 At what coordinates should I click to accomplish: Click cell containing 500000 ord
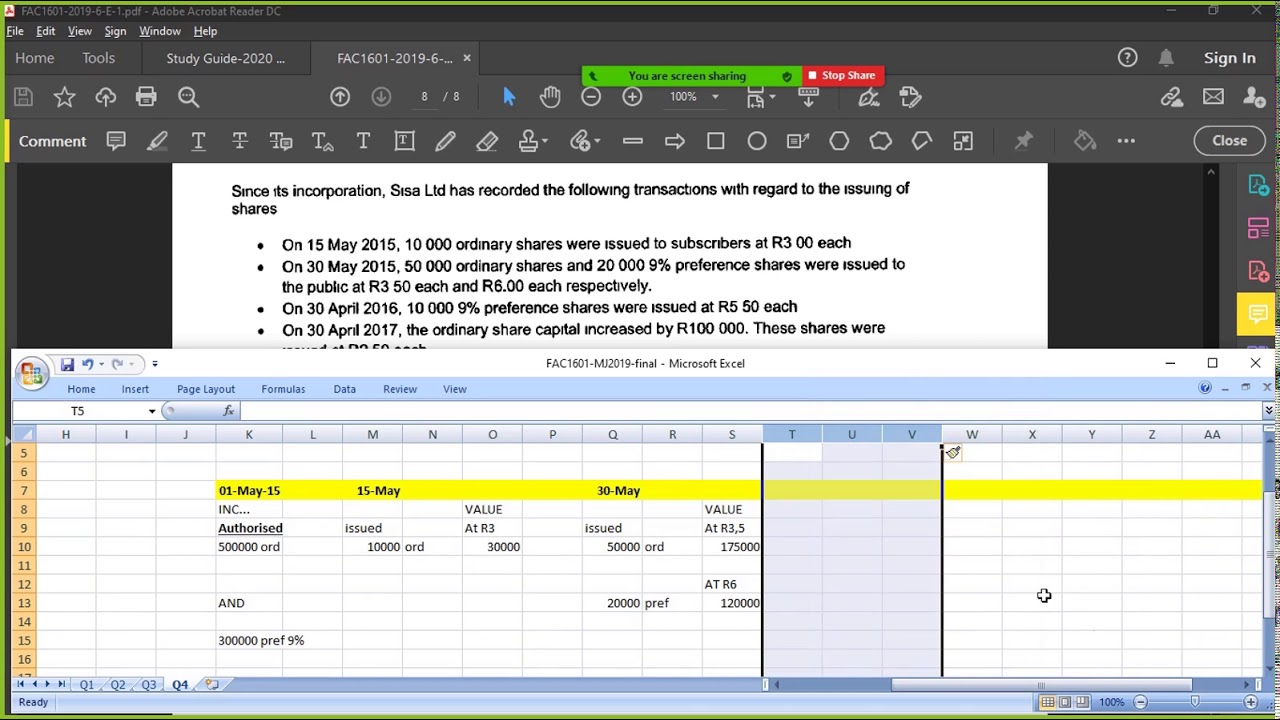[x=249, y=547]
